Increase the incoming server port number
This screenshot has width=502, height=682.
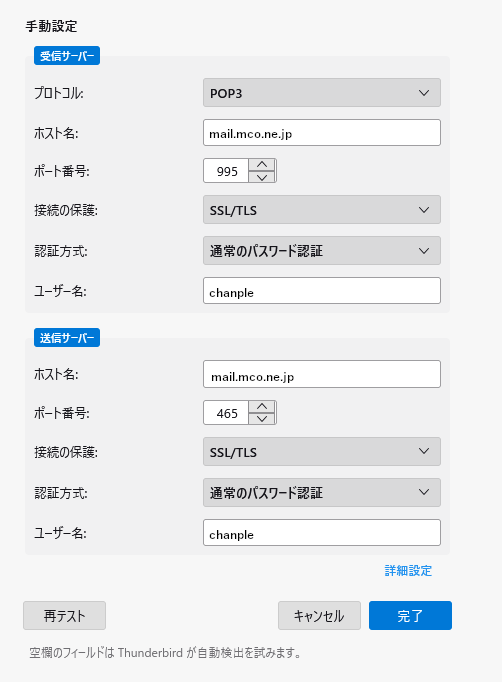tap(262, 165)
